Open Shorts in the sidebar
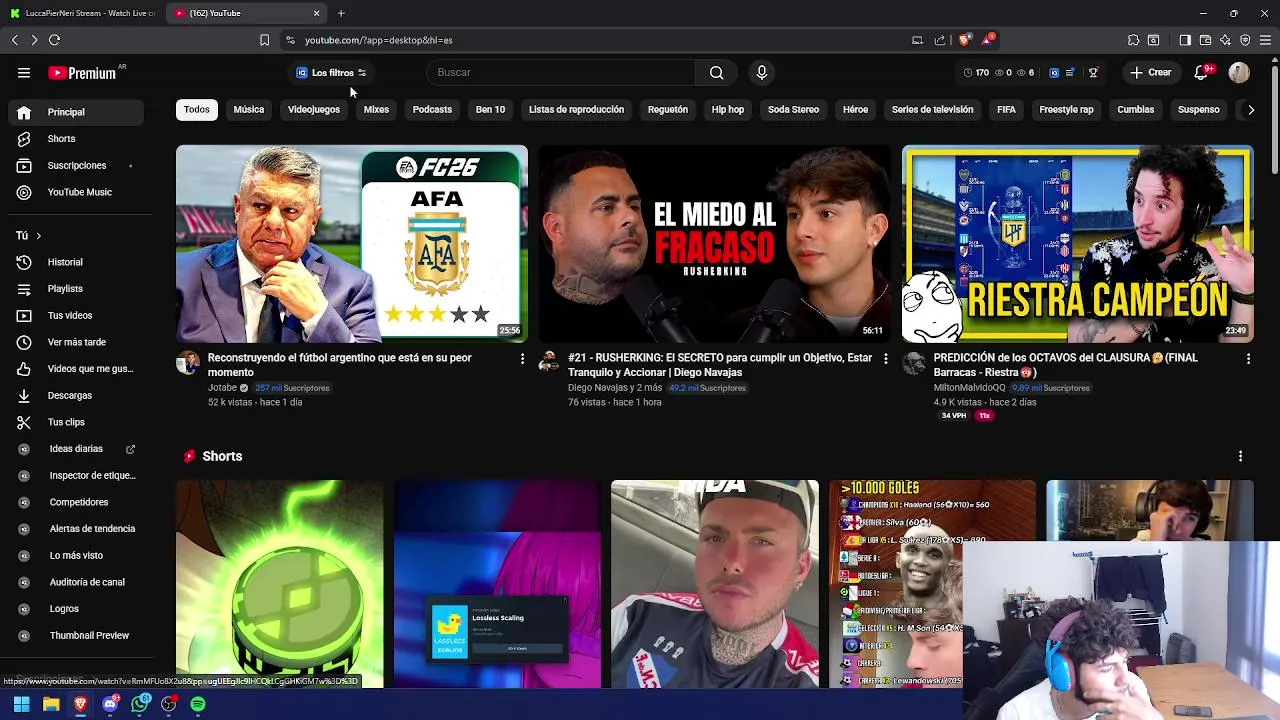The image size is (1280, 720). [x=76, y=139]
